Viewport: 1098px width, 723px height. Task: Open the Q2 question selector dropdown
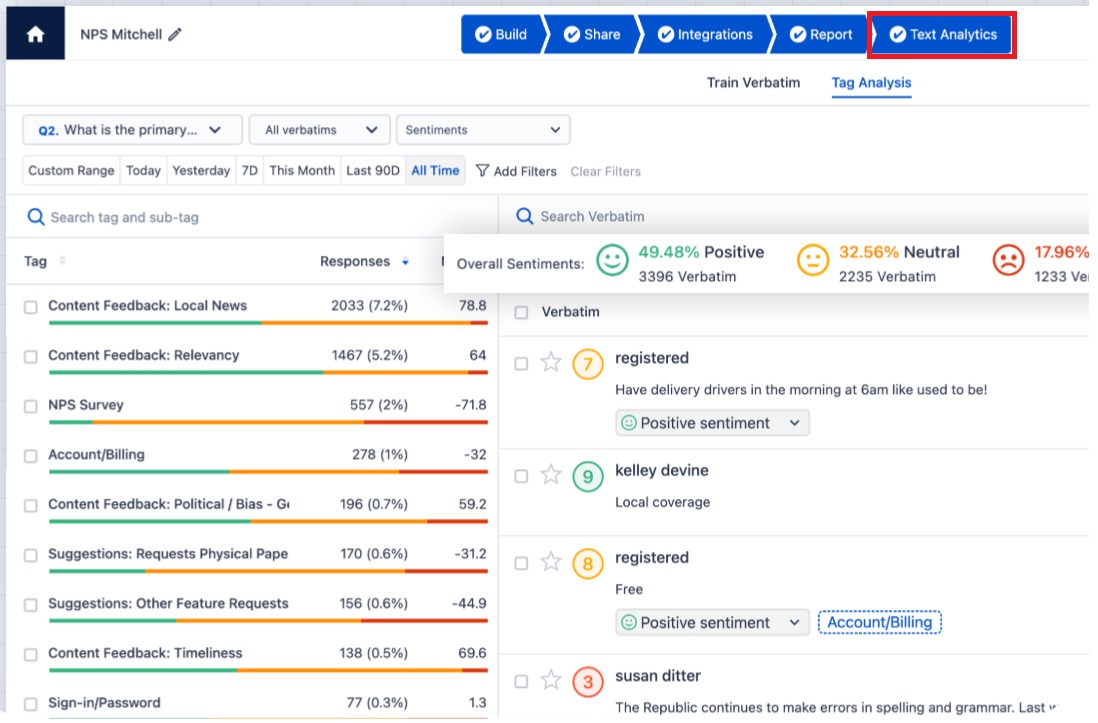pos(131,129)
